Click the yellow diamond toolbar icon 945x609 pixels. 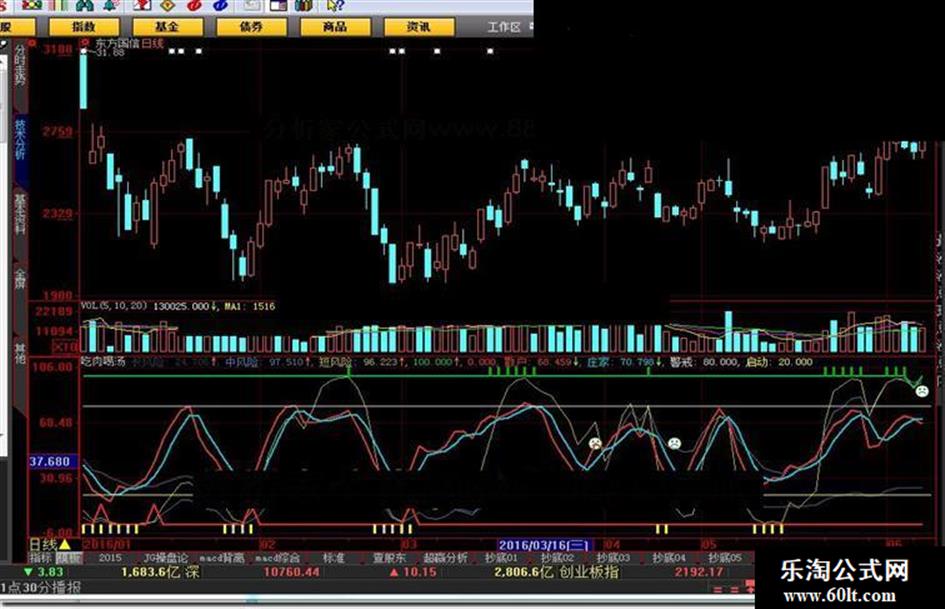tap(168, 5)
